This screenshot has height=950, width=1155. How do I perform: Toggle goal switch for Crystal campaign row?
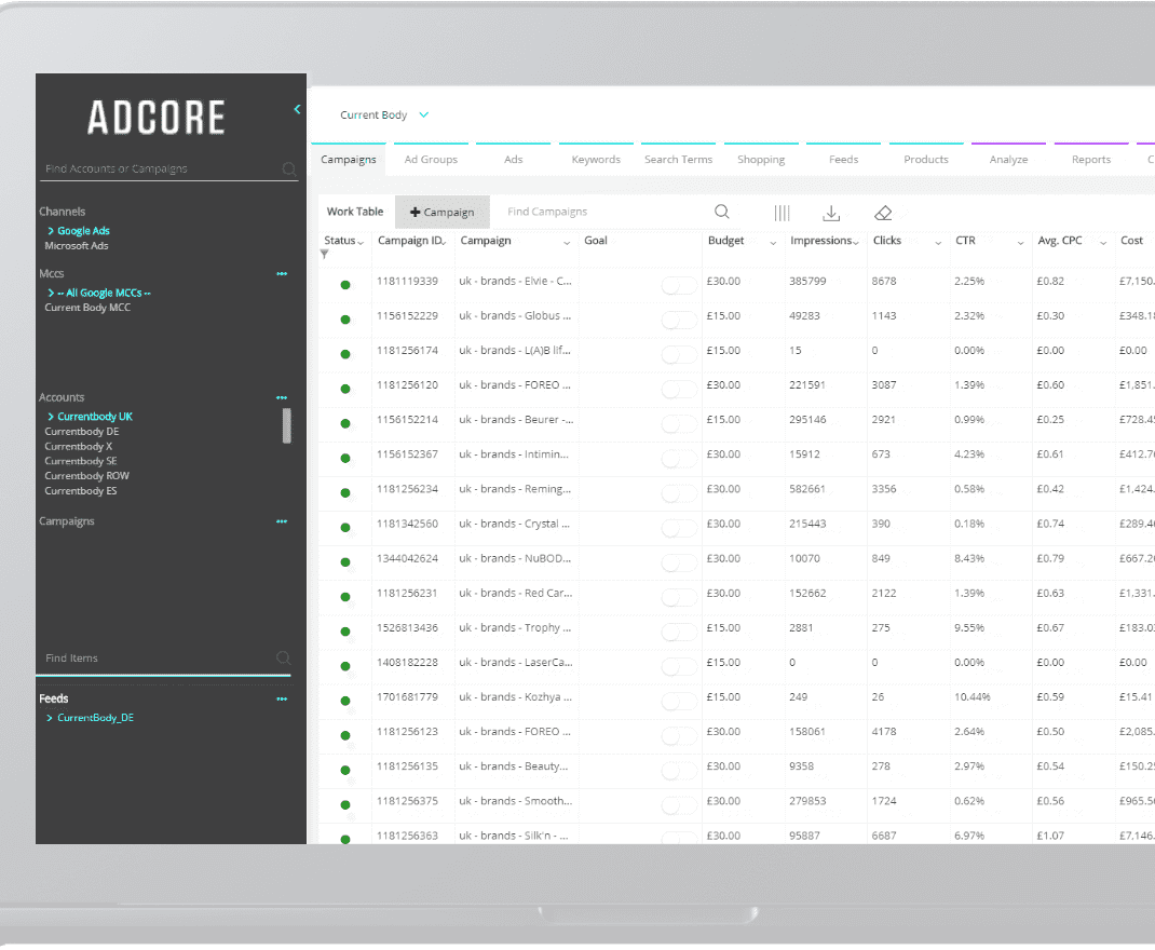tap(678, 528)
